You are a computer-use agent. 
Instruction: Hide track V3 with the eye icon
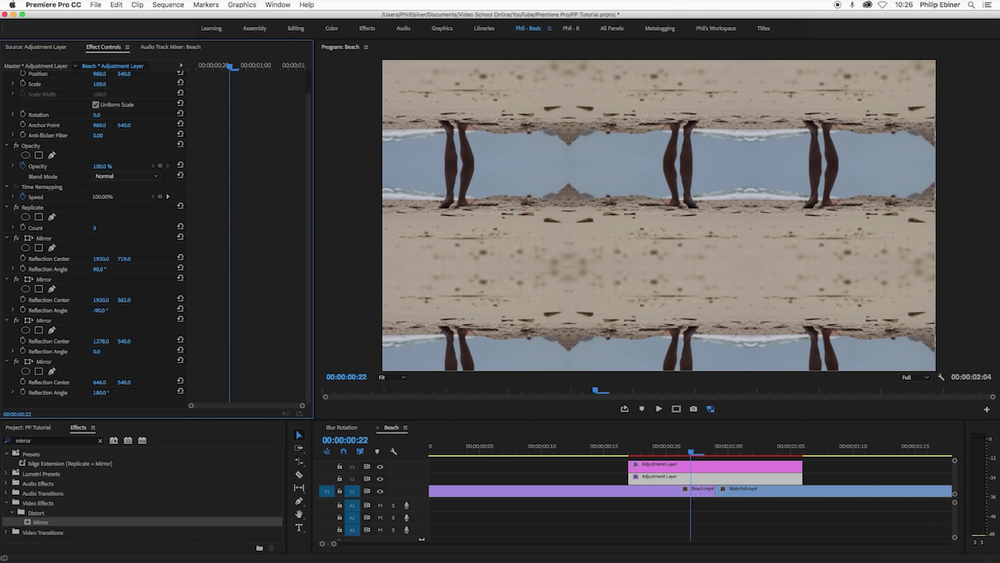(x=380, y=466)
